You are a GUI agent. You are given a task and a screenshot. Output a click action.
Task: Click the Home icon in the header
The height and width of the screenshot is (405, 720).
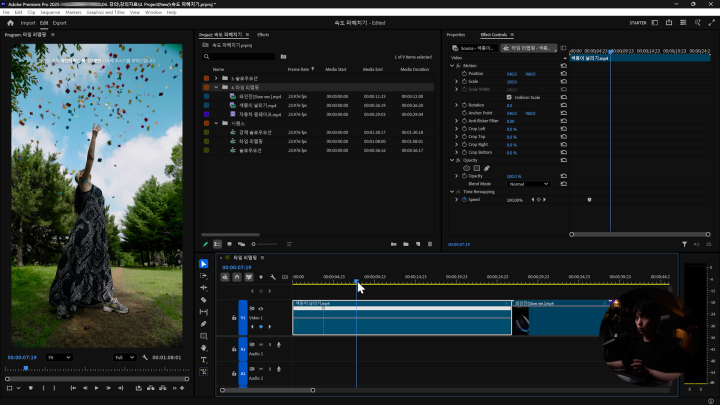click(x=10, y=22)
